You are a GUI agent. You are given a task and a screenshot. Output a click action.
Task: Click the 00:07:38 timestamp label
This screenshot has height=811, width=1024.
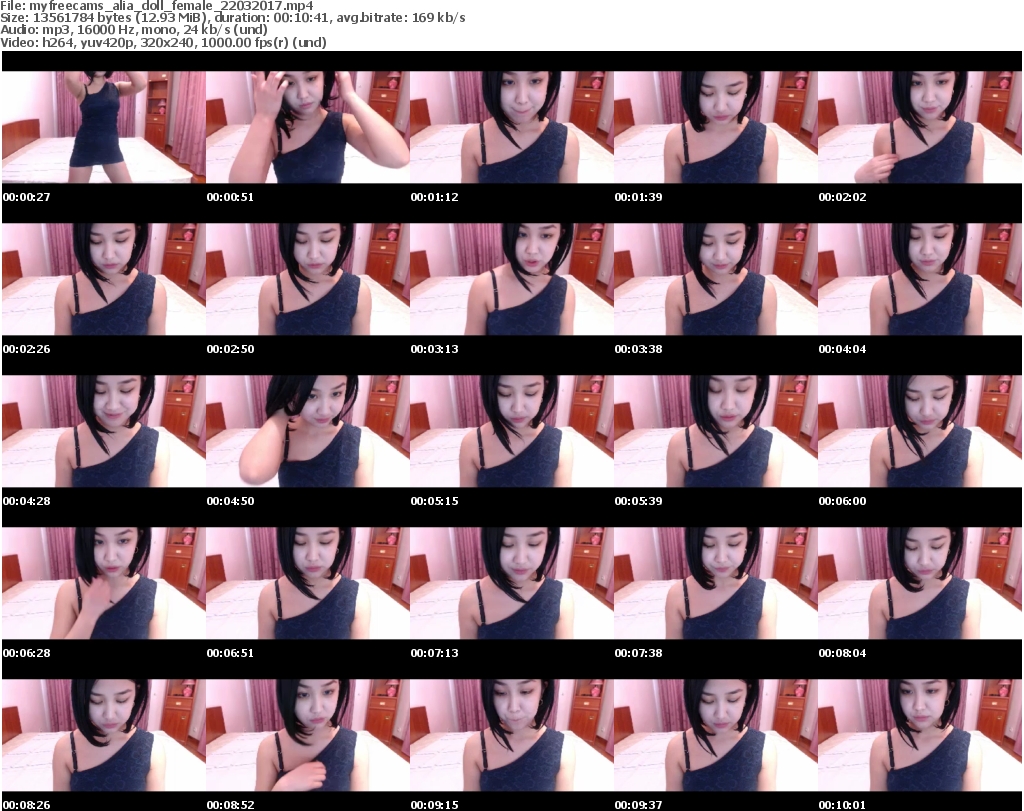[639, 653]
